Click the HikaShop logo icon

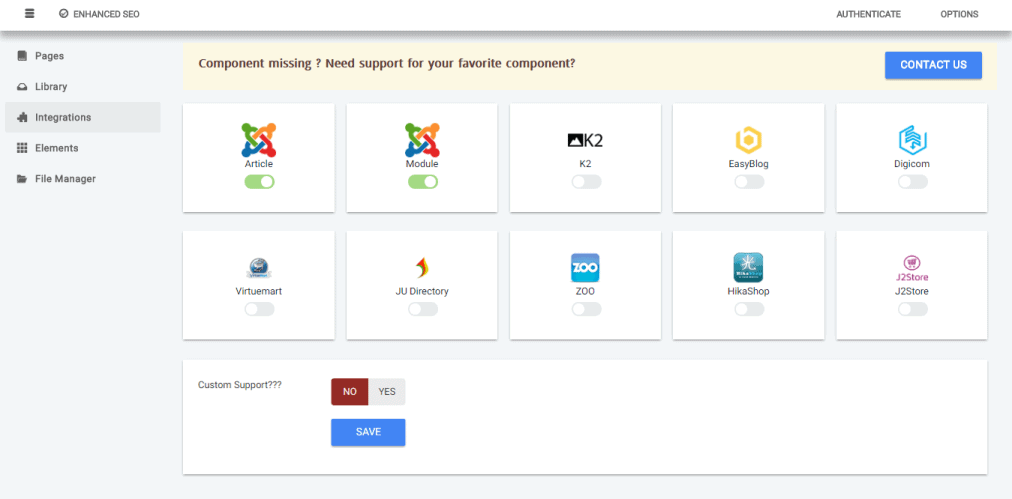click(x=748, y=267)
